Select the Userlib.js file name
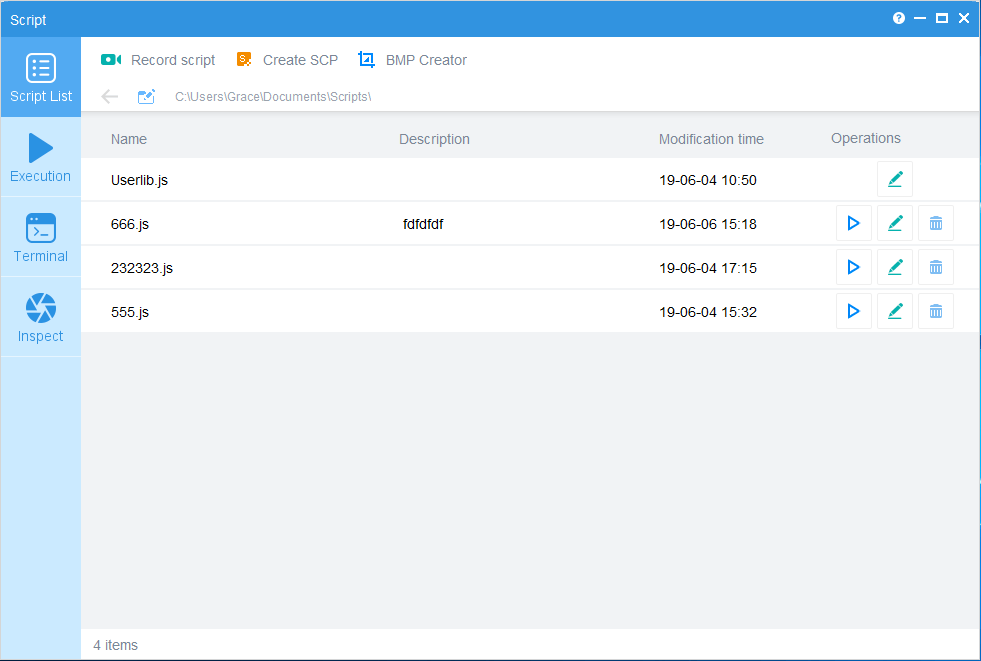The height and width of the screenshot is (661, 981). 140,180
